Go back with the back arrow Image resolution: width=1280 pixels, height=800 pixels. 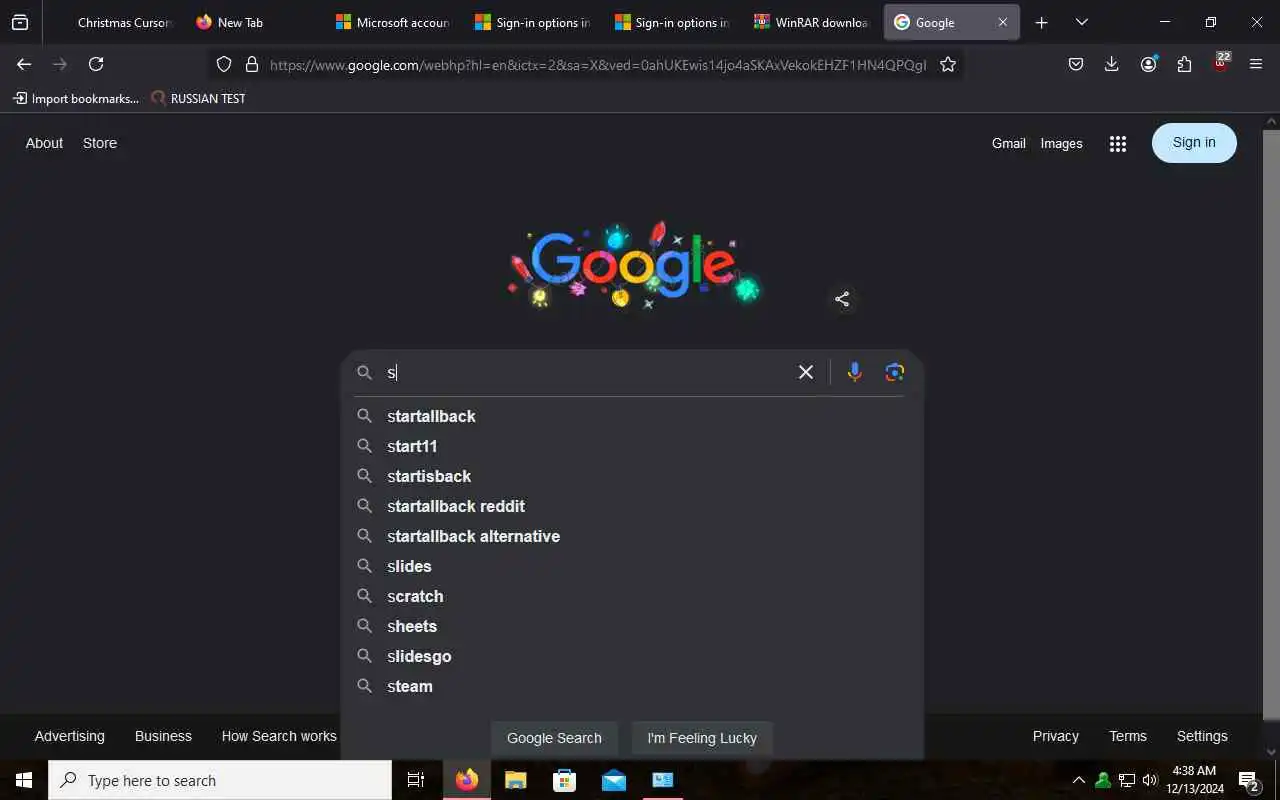click(x=24, y=64)
